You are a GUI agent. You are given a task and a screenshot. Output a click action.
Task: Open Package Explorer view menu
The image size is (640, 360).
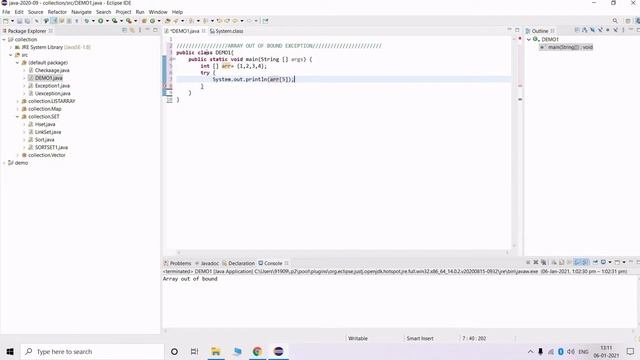click(140, 30)
